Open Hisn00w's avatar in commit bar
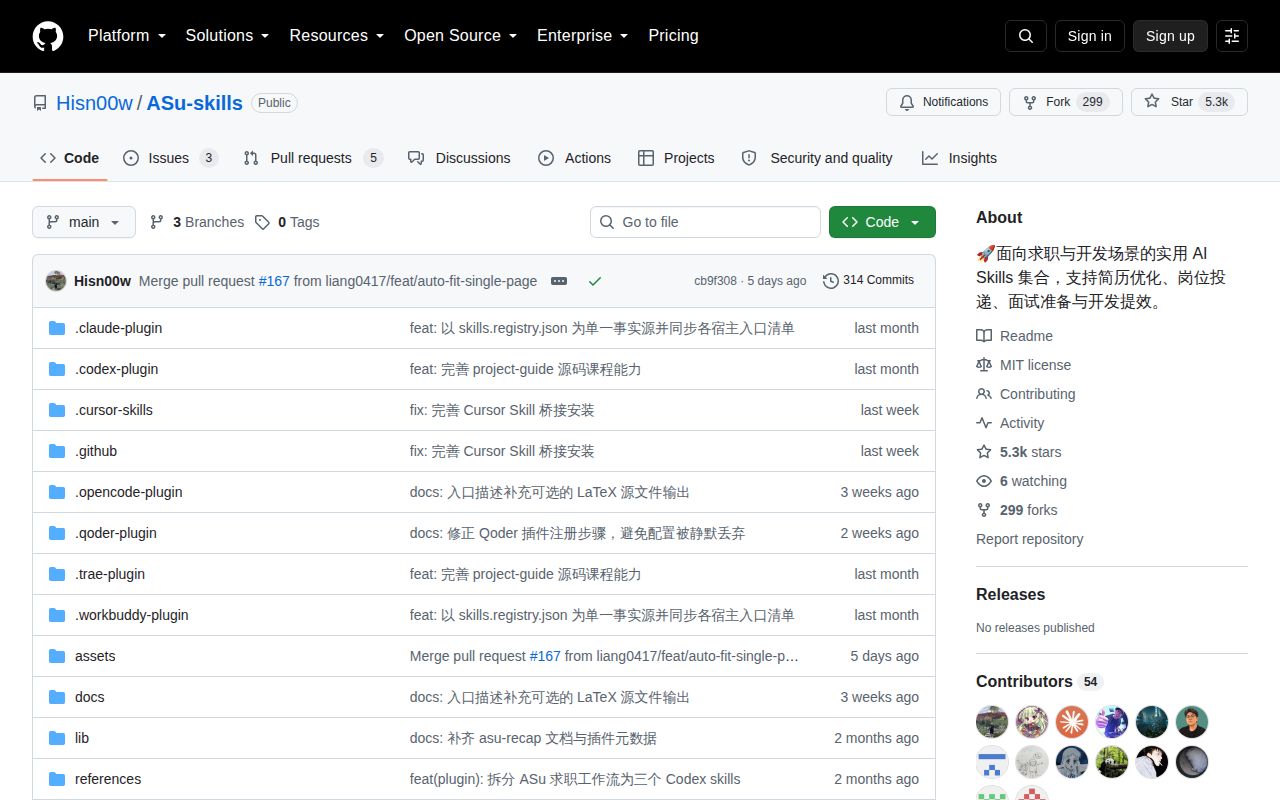Image resolution: width=1280 pixels, height=800 pixels. [x=56, y=281]
